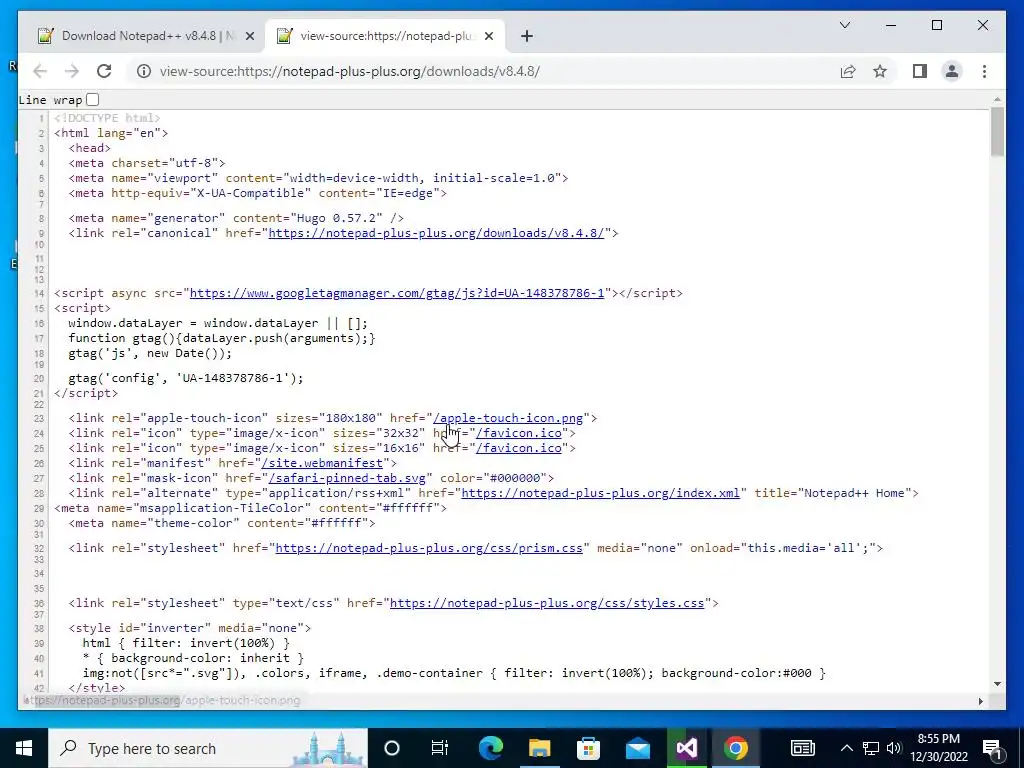Share this page icon
Viewport: 1024px width, 768px height.
tap(848, 71)
